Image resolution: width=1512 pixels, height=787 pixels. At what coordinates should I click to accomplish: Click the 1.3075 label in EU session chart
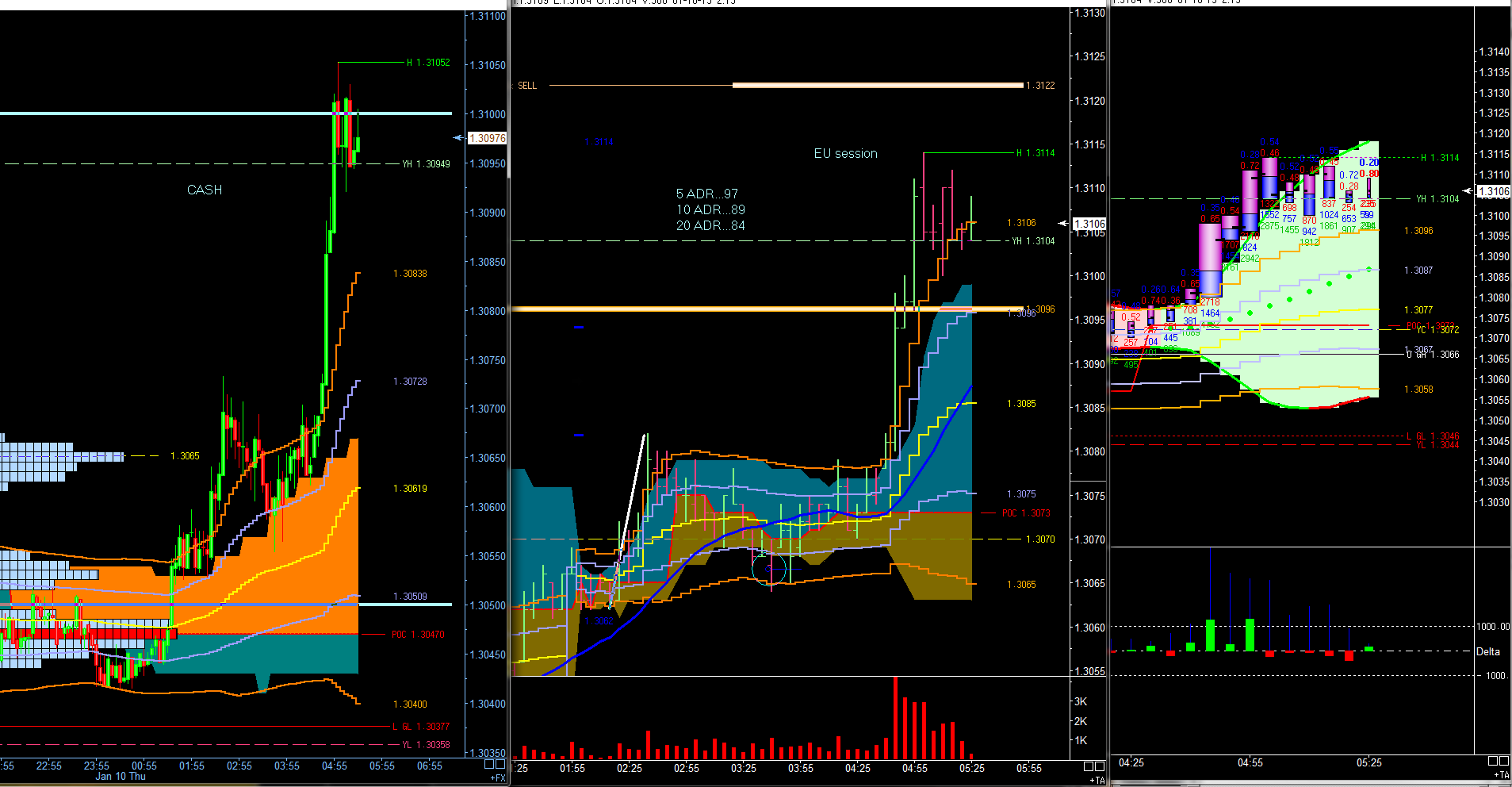click(x=1021, y=494)
